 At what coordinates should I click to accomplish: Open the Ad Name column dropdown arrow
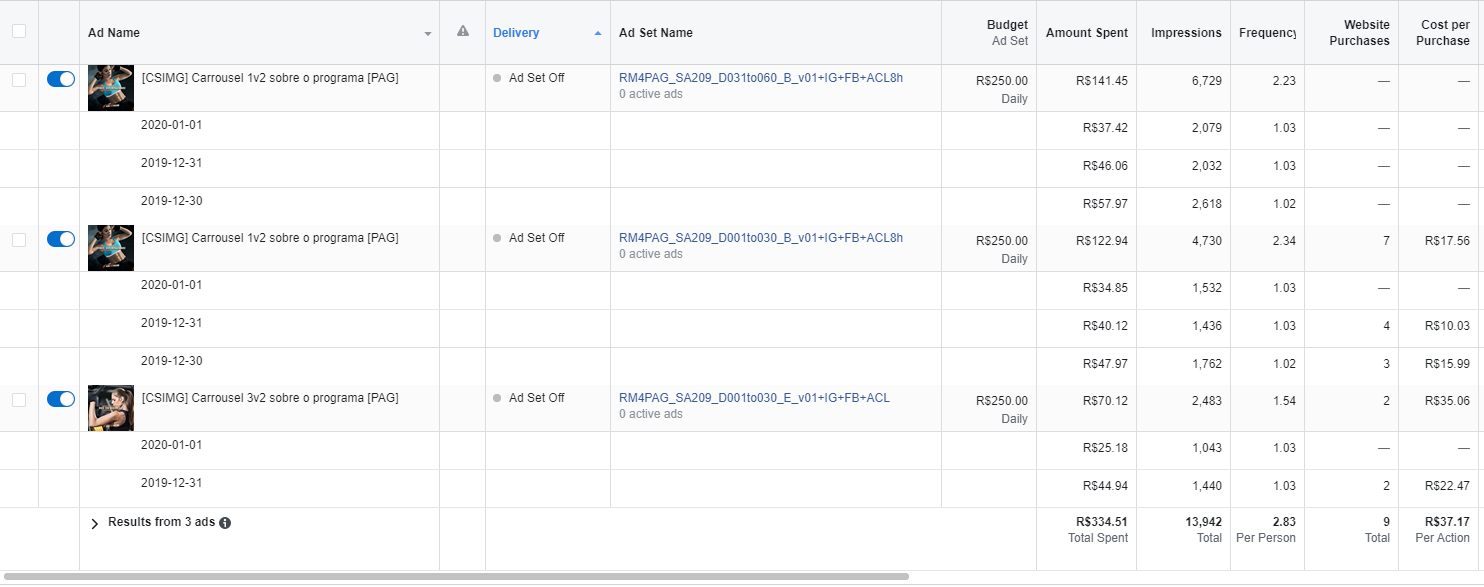(x=428, y=34)
